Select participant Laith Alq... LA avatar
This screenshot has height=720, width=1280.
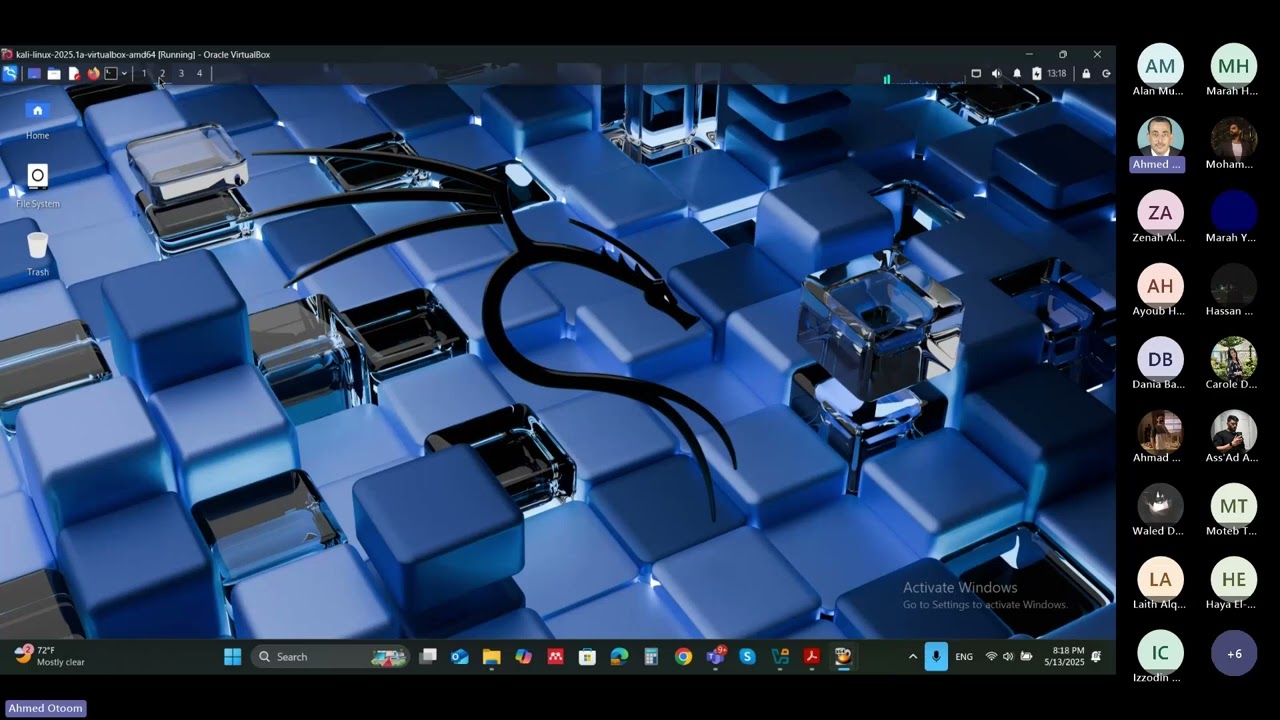pyautogui.click(x=1160, y=580)
